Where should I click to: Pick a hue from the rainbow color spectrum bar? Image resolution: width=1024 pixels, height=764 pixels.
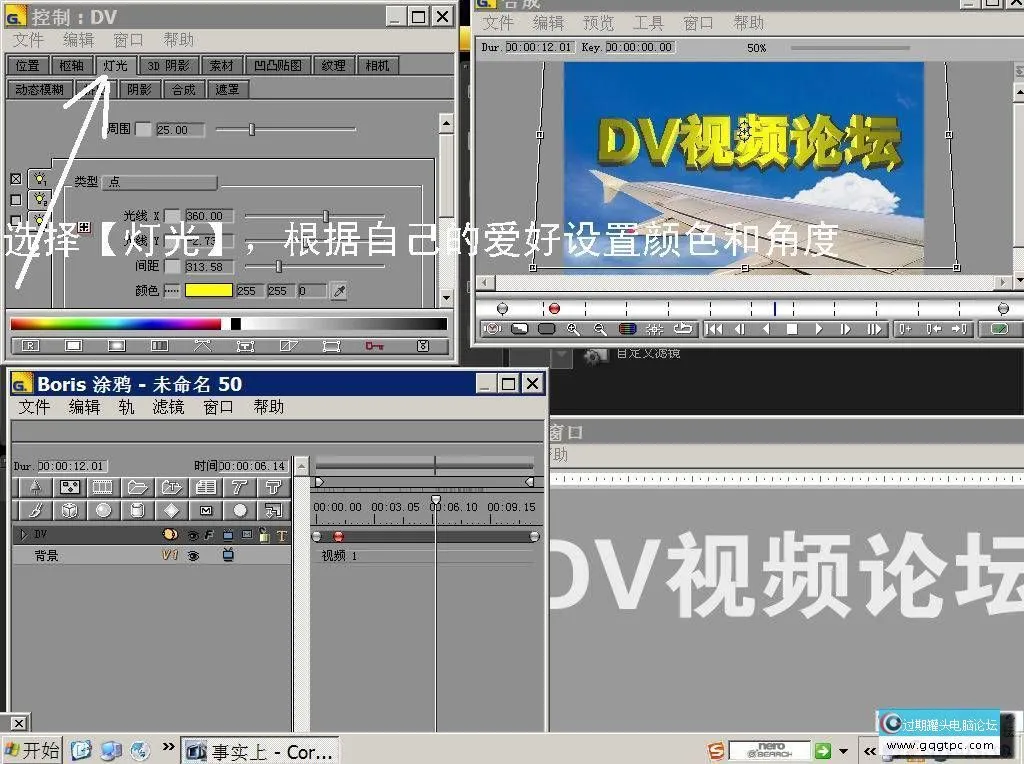(110, 322)
